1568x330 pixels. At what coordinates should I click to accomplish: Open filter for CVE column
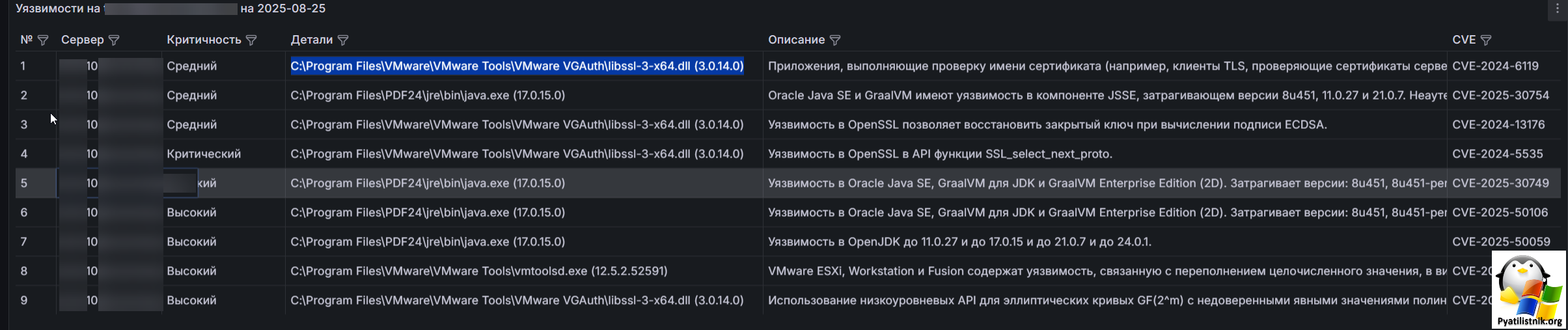coord(1486,40)
